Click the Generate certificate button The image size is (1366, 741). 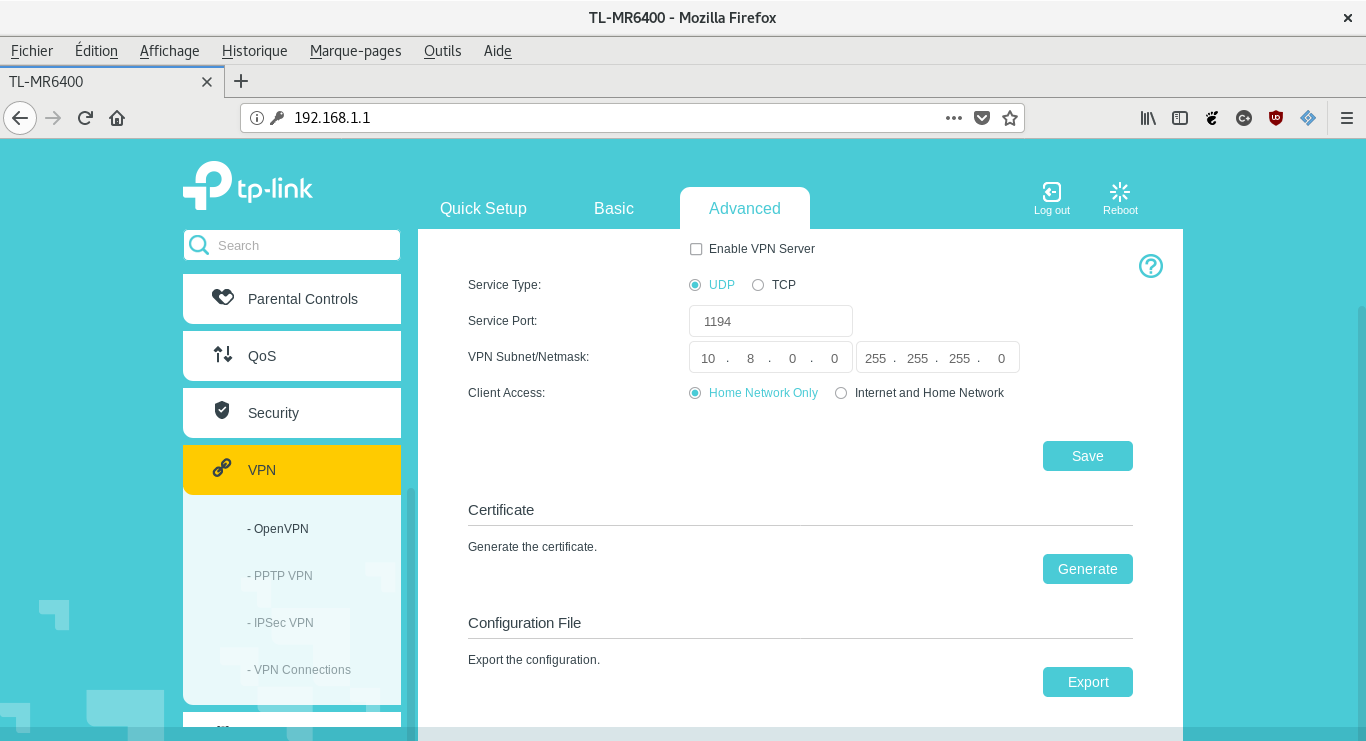(1087, 569)
